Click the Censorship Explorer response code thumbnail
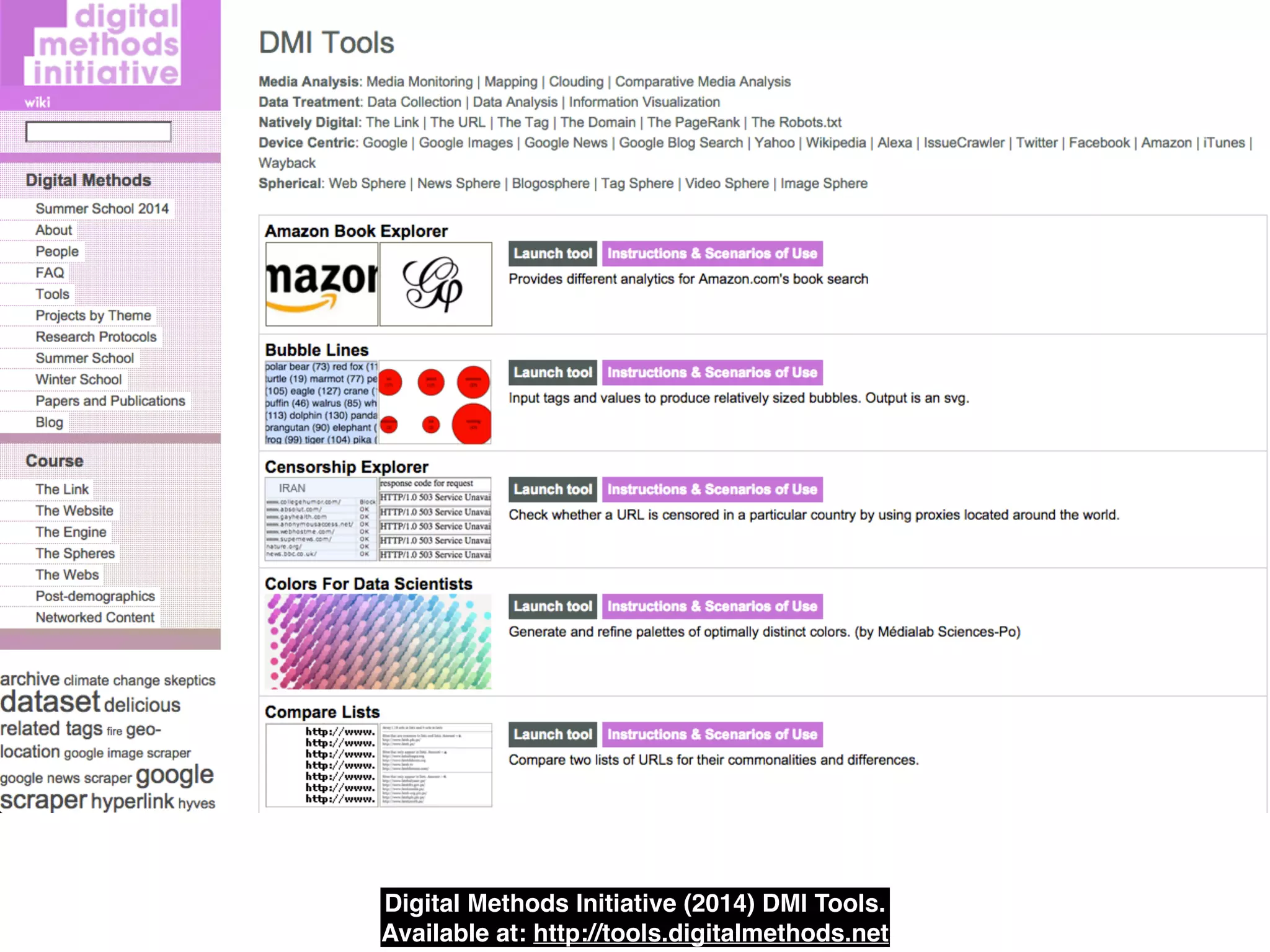 435,519
